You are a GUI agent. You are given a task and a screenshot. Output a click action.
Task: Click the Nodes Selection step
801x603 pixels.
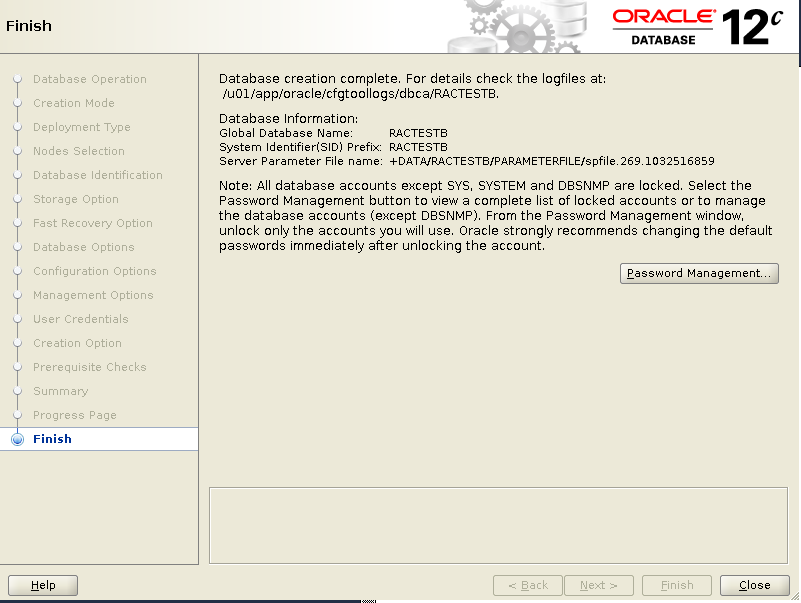pyautogui.click(x=78, y=151)
